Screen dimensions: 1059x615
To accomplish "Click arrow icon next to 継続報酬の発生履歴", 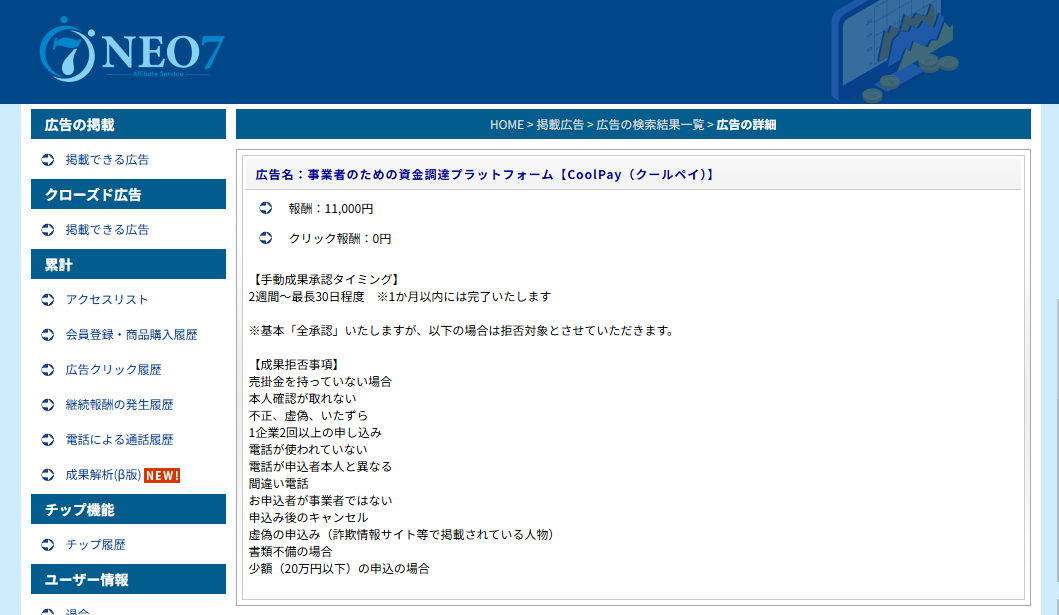I will (x=48, y=405).
